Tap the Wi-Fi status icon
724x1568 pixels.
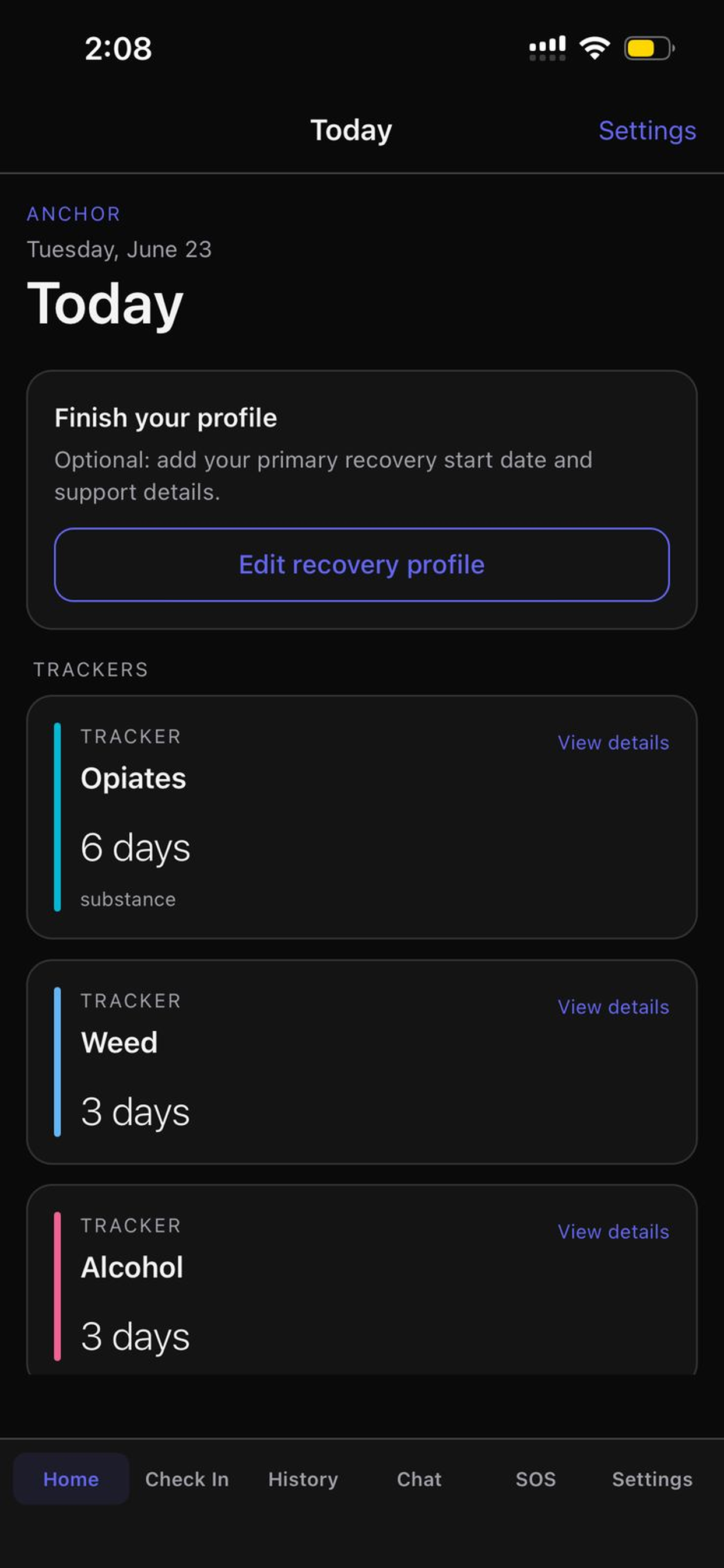coord(595,47)
